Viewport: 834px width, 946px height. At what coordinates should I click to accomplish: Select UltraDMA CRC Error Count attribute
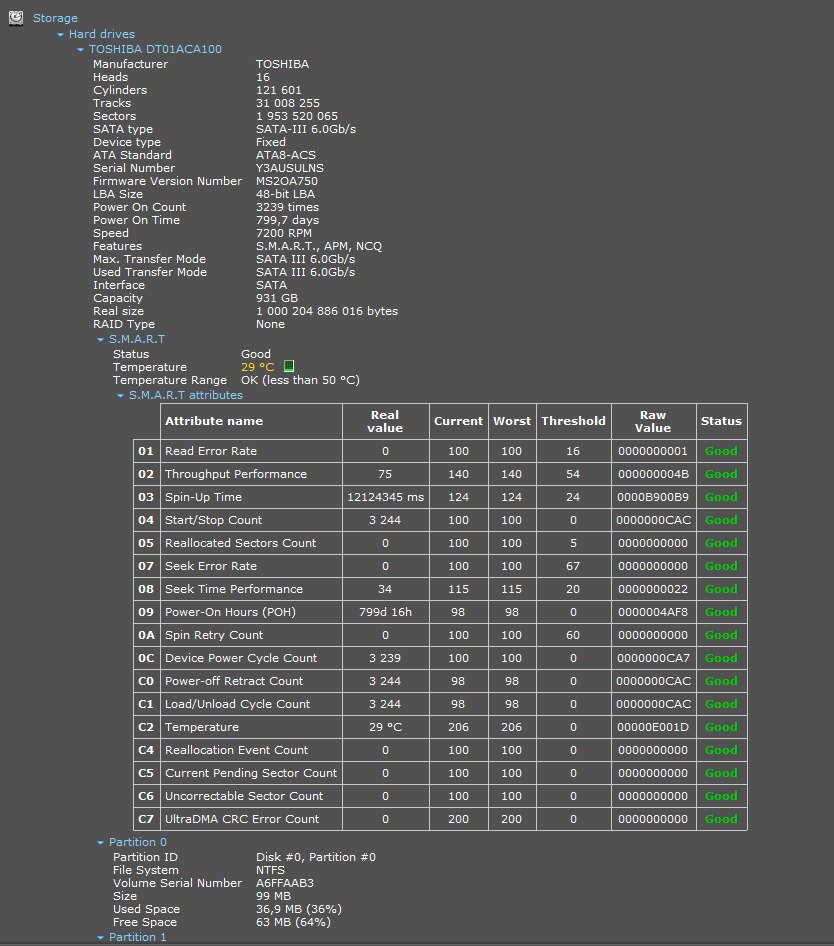tap(242, 819)
